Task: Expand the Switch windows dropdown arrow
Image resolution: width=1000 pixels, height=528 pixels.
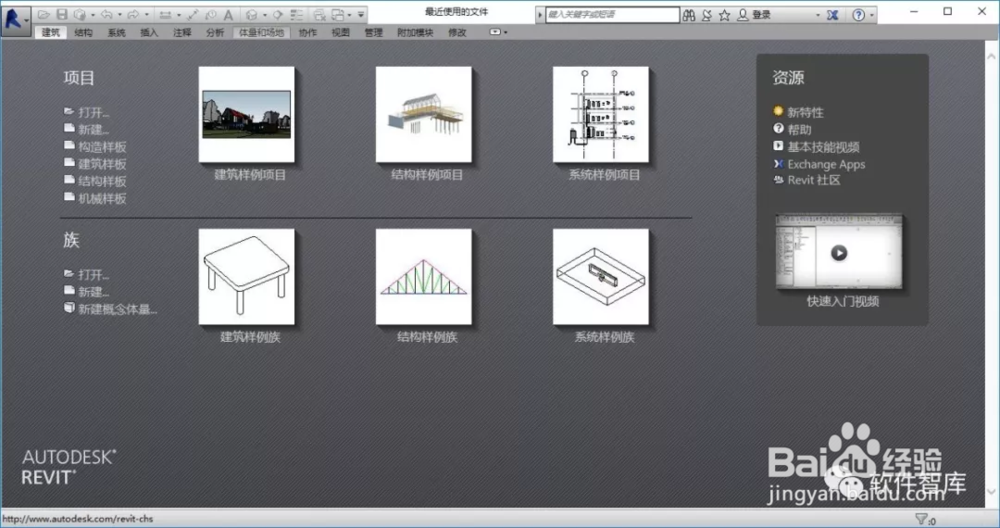Action: [349, 15]
